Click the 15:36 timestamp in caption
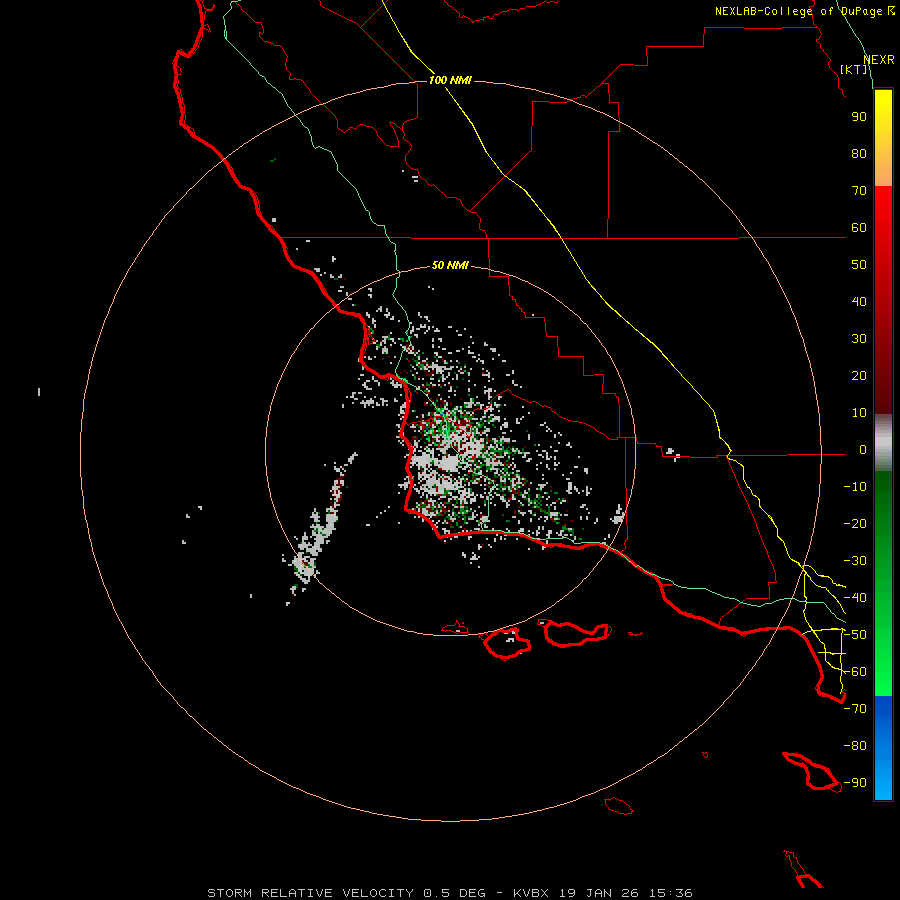Screen dimensions: 900x900 [x=671, y=893]
